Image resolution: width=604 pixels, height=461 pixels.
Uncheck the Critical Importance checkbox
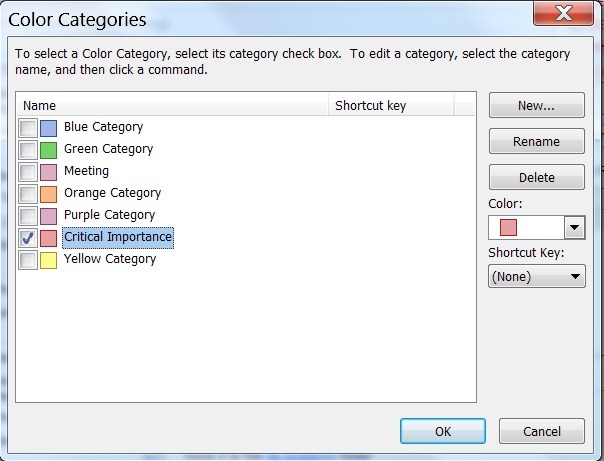coord(28,238)
